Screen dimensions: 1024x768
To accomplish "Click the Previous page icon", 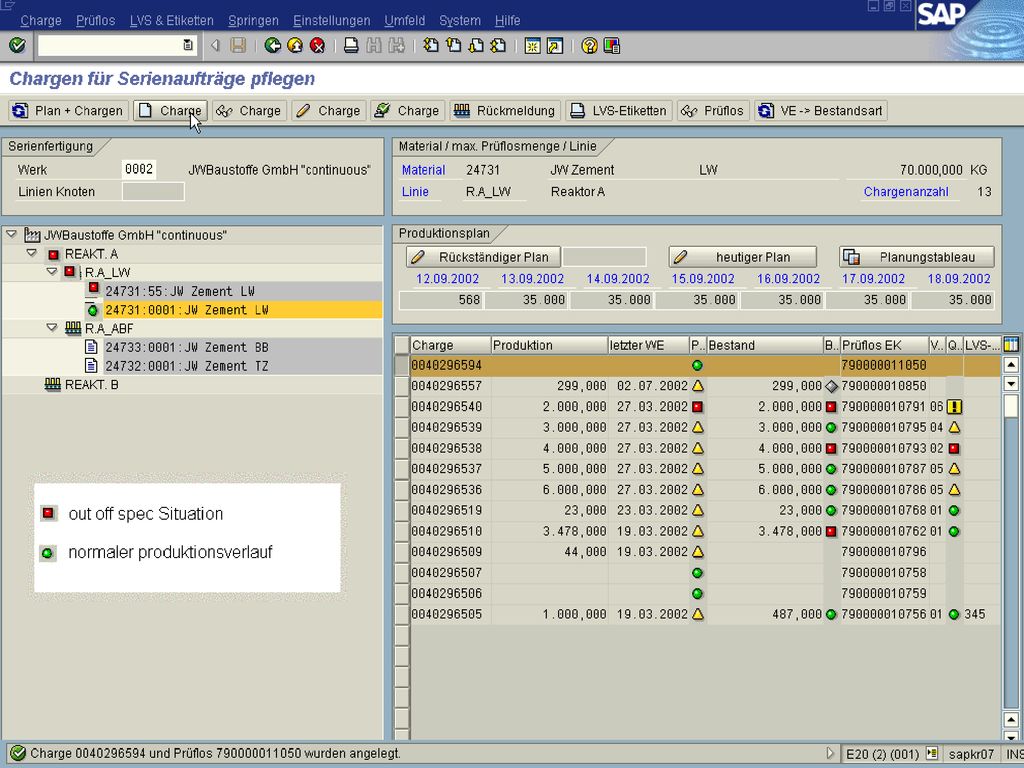I will 453,46.
